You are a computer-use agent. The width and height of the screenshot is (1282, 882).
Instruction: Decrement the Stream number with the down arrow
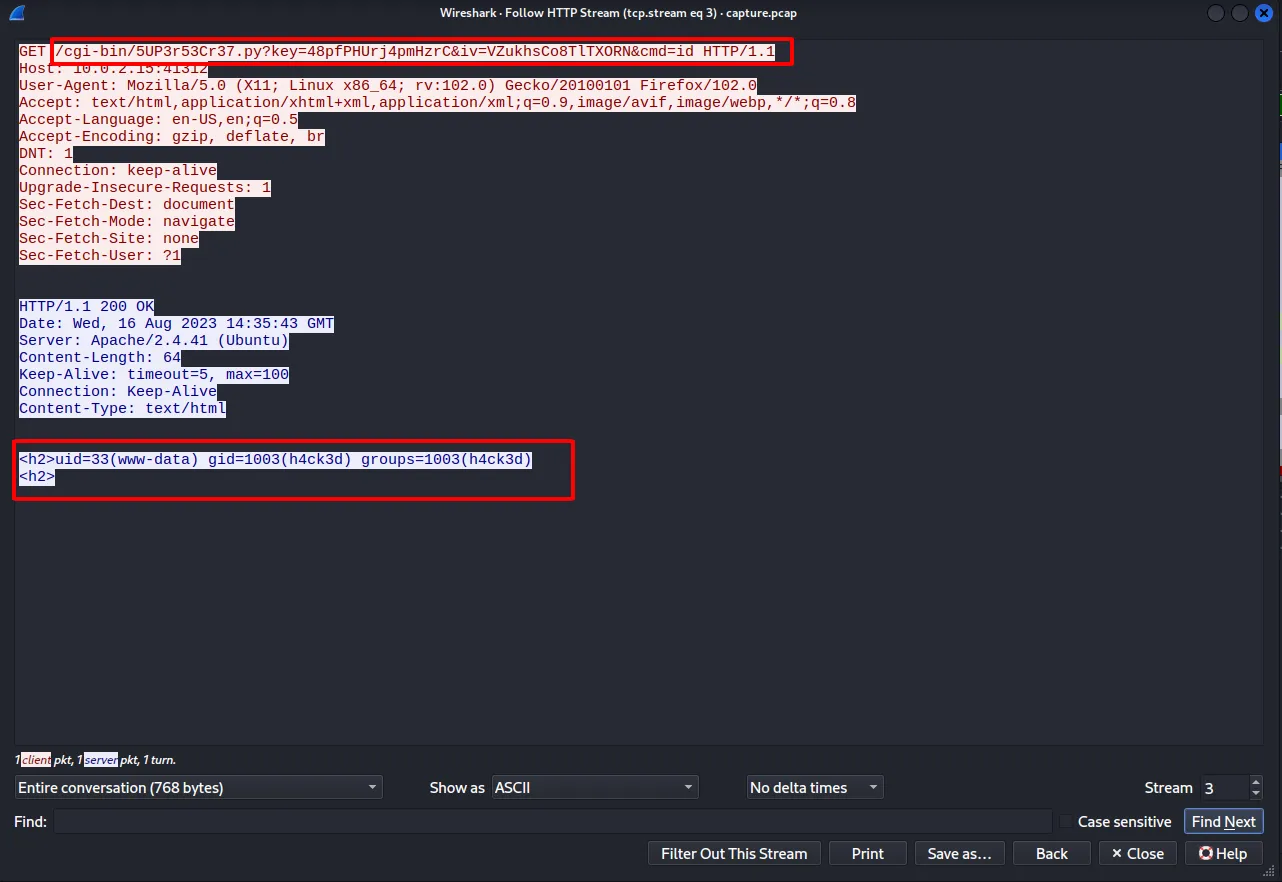click(x=1256, y=794)
